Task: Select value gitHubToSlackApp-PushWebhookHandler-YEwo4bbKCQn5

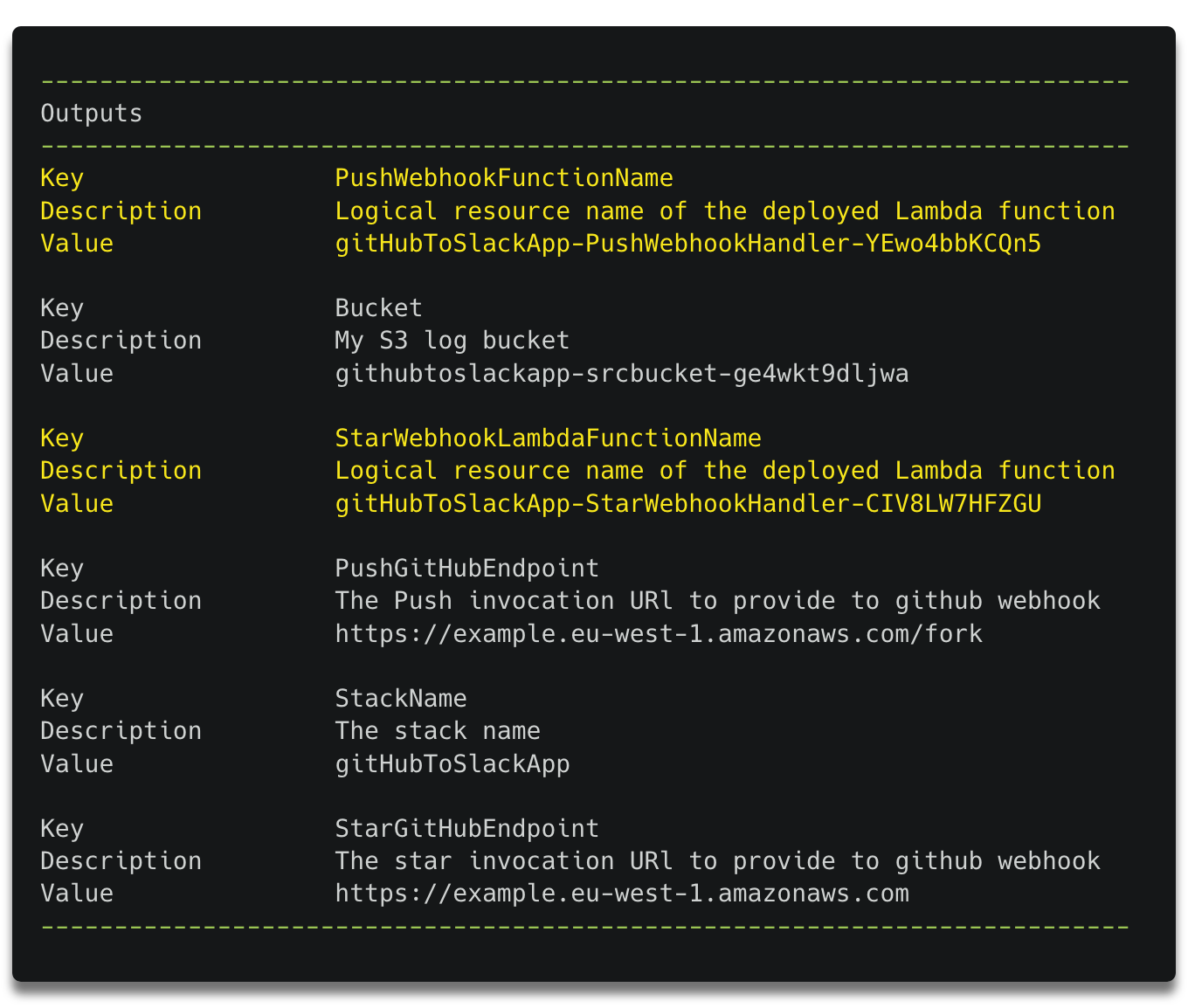Action: 688,244
